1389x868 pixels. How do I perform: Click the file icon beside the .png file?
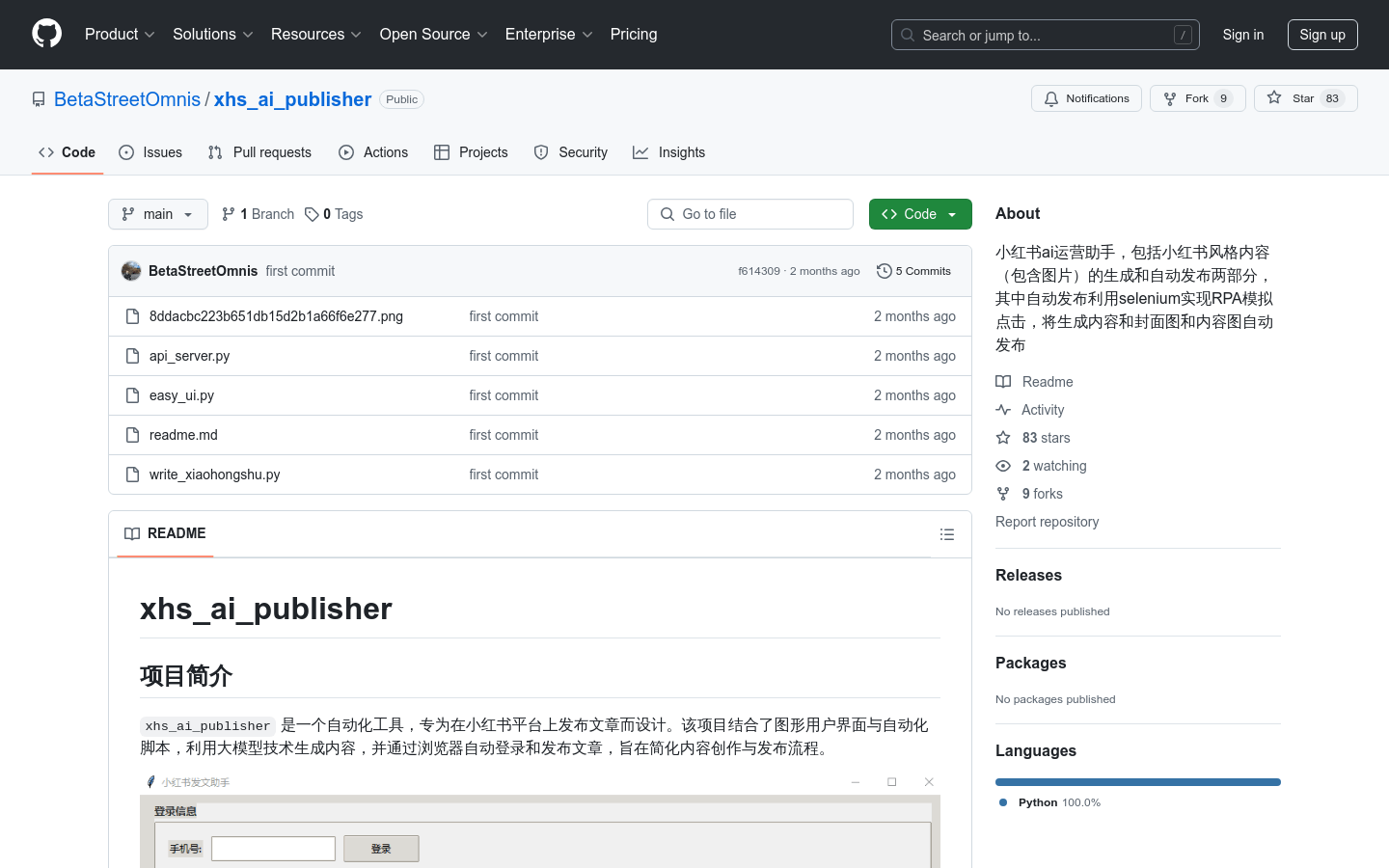click(133, 316)
